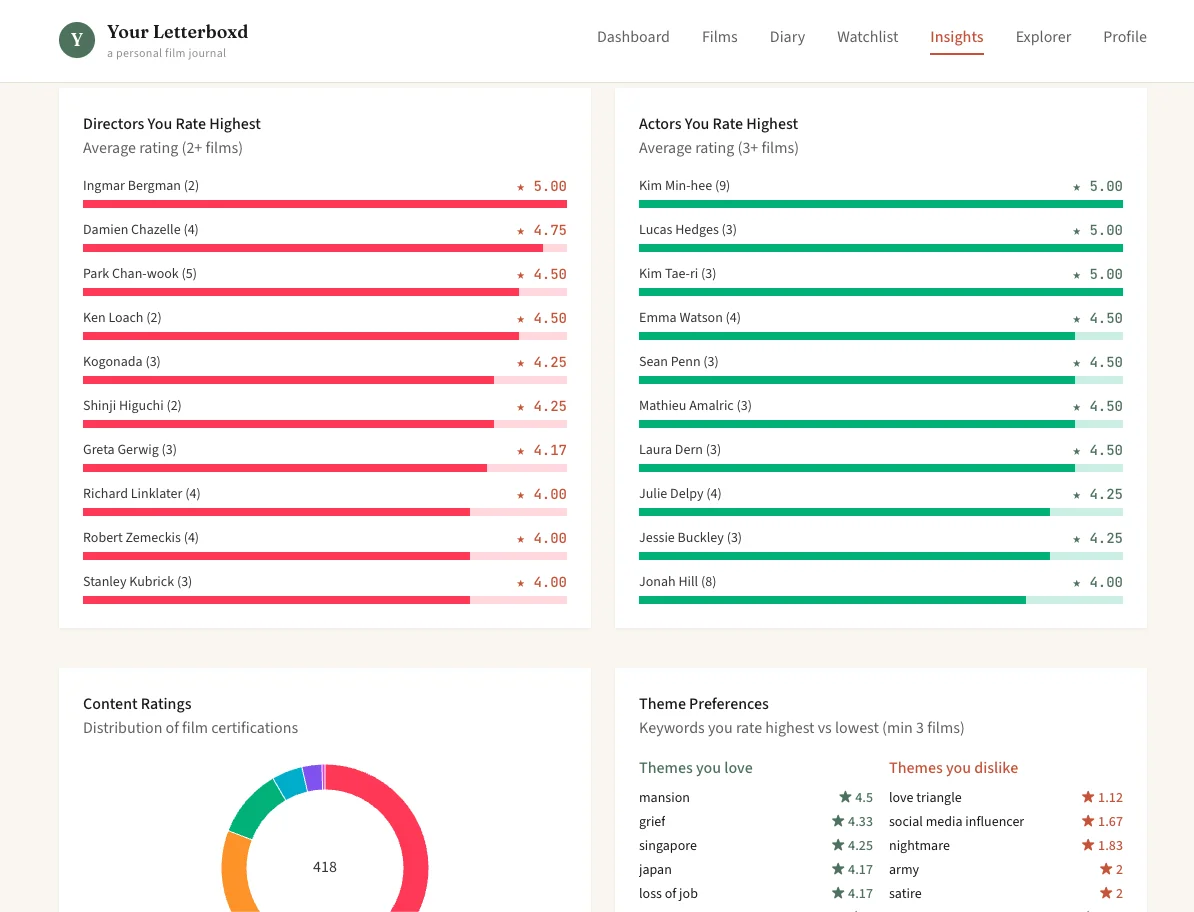Click the star icon beside Kim Min-hee's rating

[x=1076, y=186]
